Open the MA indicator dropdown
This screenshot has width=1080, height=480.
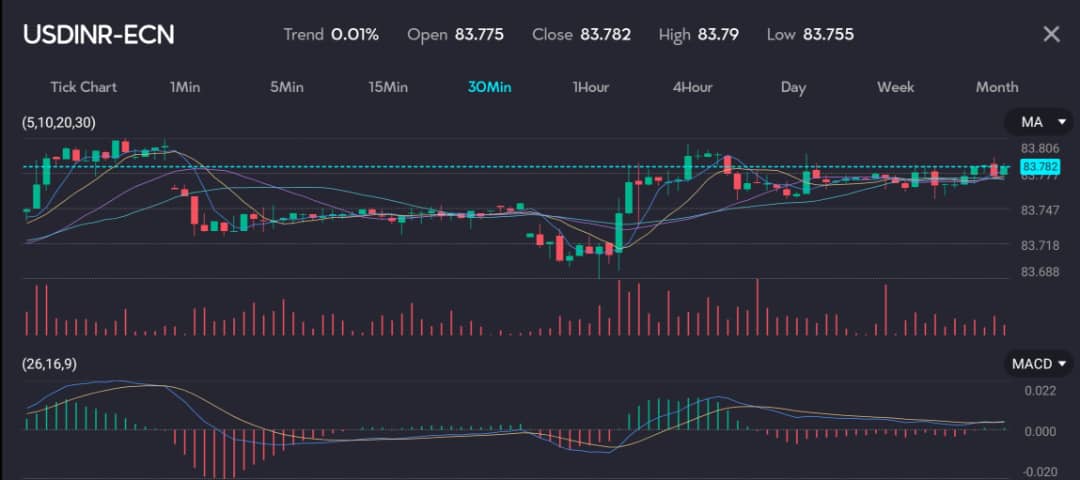(1040, 122)
